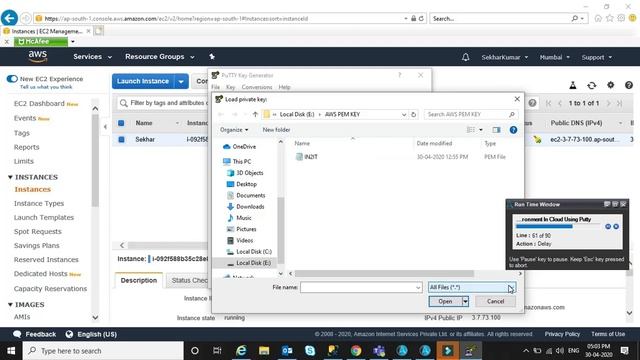Open EC2 console help question mark

[629, 84]
